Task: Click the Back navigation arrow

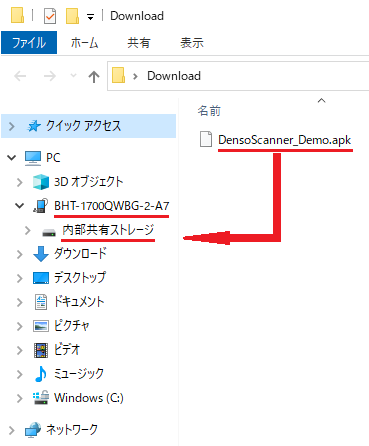Action: (20, 76)
